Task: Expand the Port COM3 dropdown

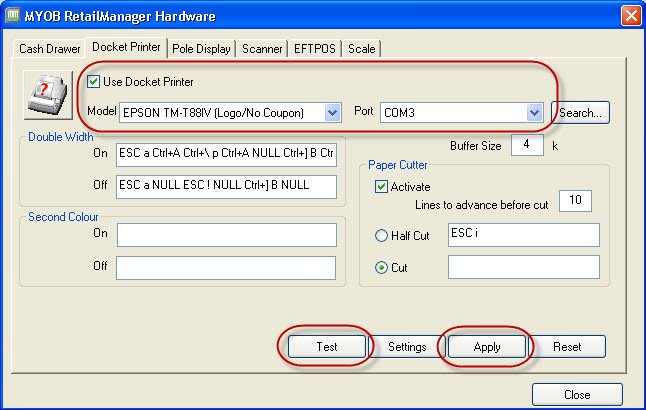Action: (534, 113)
